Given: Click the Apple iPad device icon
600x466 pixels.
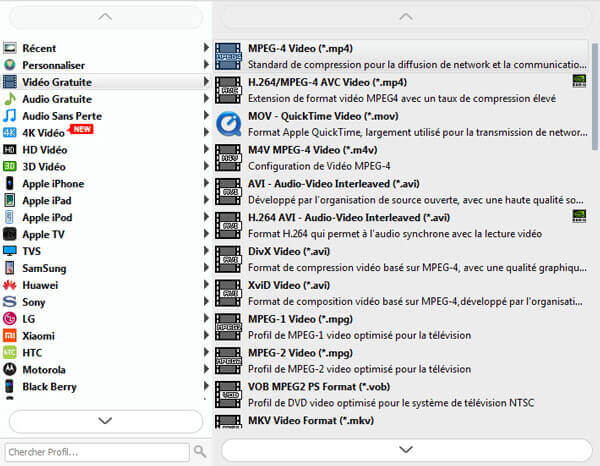Looking at the screenshot, I should click(x=10, y=200).
